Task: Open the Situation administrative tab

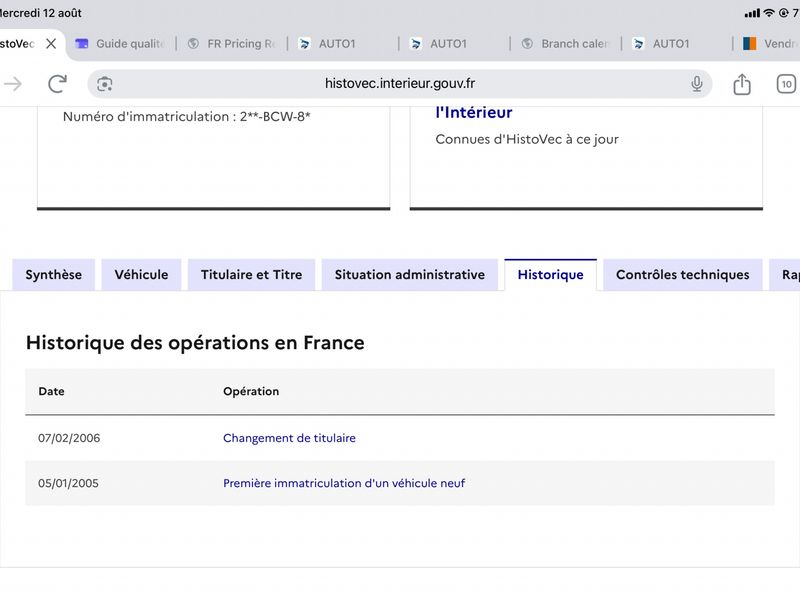Action: pos(410,275)
